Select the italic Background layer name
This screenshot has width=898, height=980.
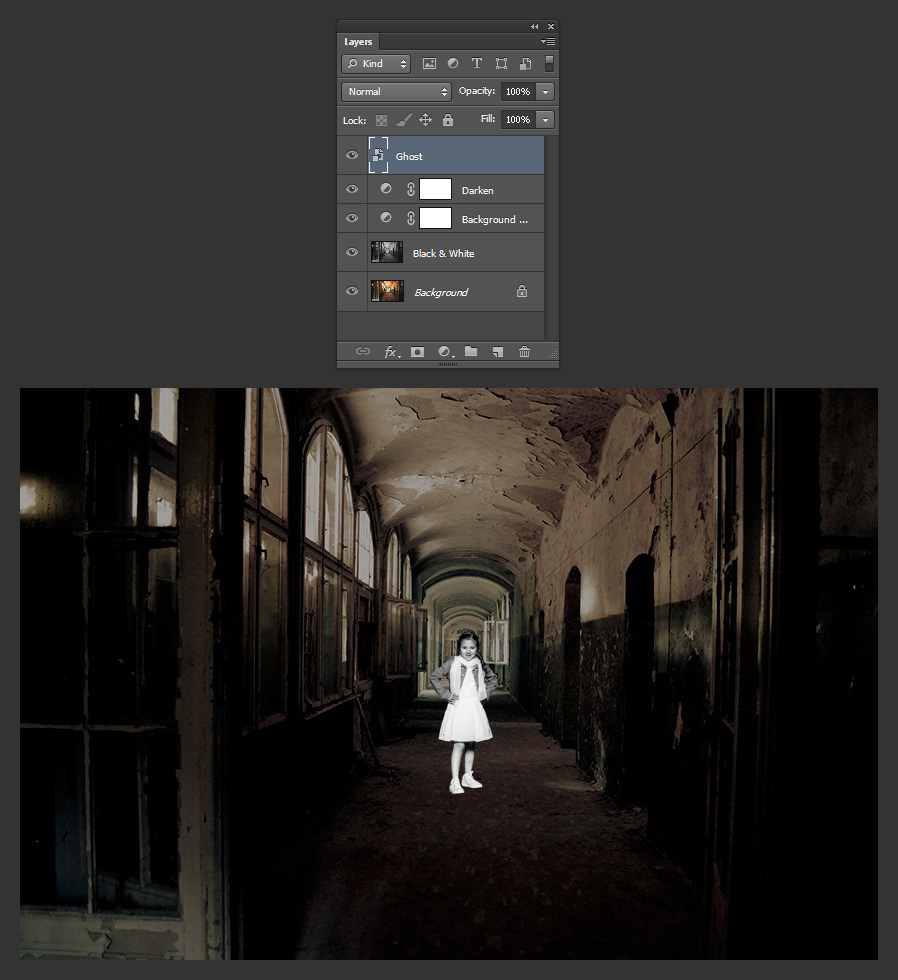pos(441,292)
